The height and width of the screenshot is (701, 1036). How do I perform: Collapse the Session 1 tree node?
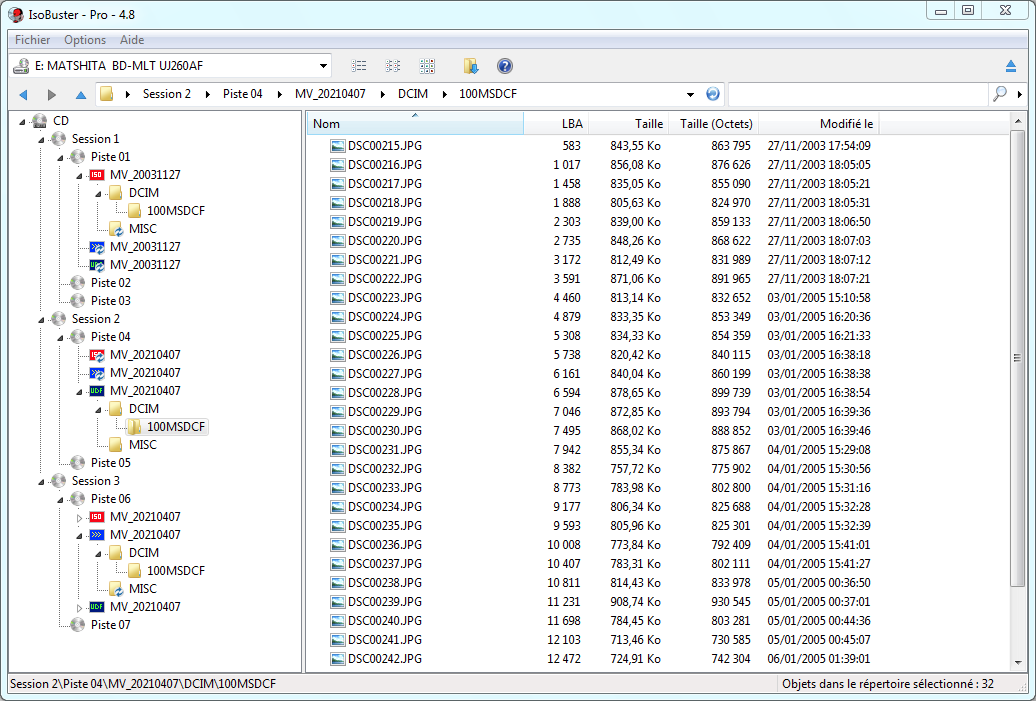coord(41,139)
